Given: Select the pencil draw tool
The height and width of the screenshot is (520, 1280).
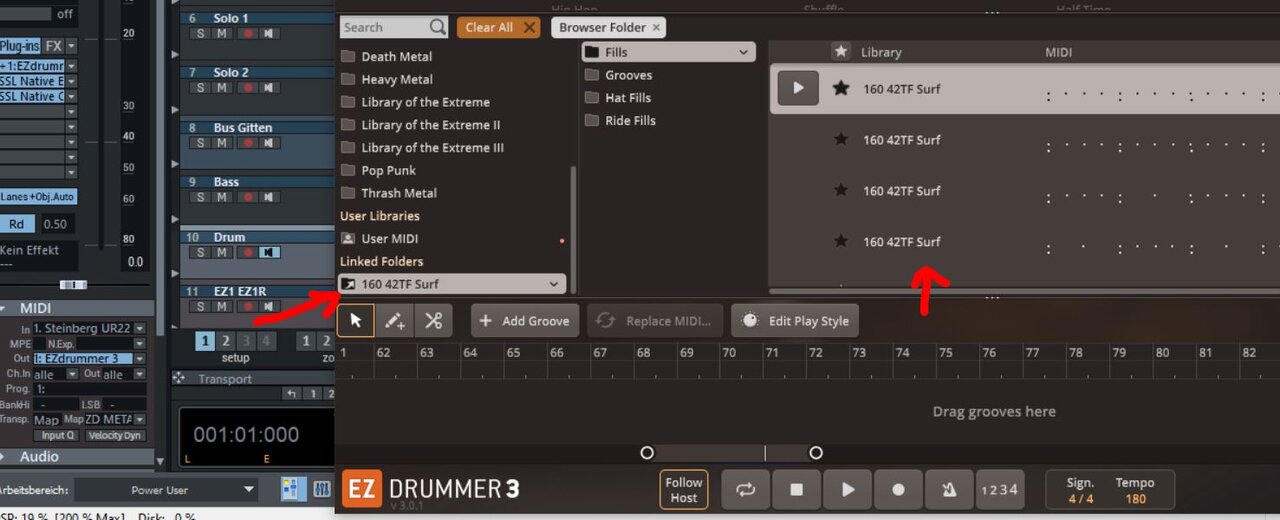Looking at the screenshot, I should 394,321.
